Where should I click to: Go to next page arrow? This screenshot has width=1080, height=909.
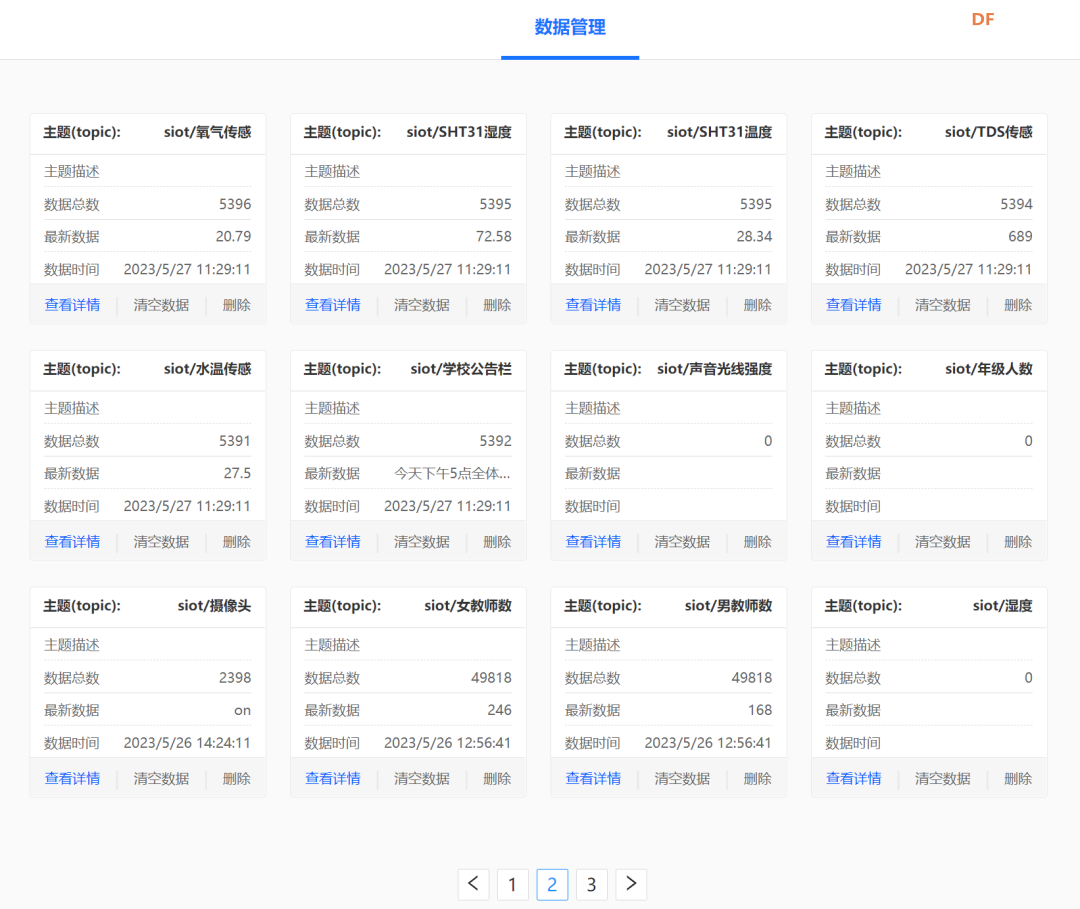click(x=631, y=884)
